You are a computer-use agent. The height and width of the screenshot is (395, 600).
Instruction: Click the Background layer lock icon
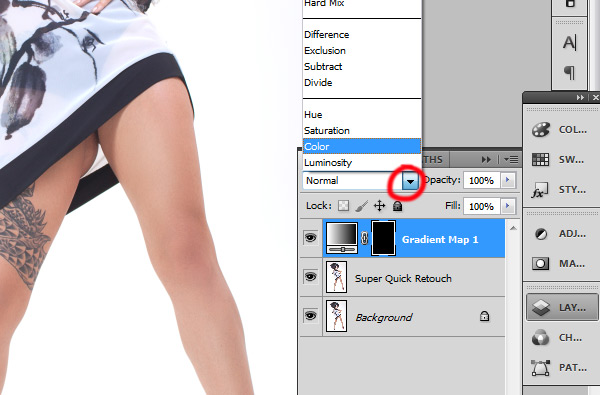pyautogui.click(x=484, y=316)
